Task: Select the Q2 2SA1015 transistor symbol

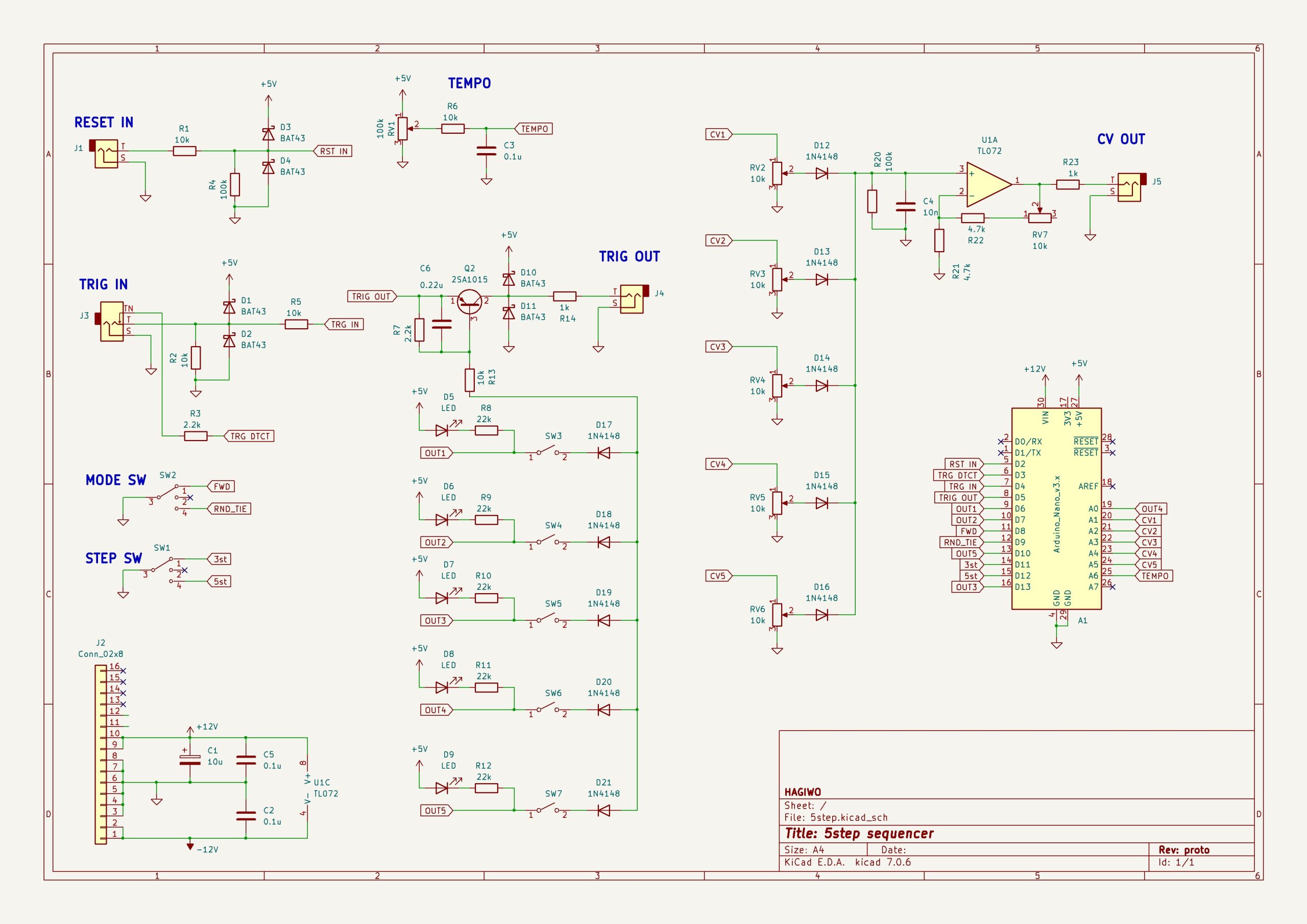Action: [470, 302]
